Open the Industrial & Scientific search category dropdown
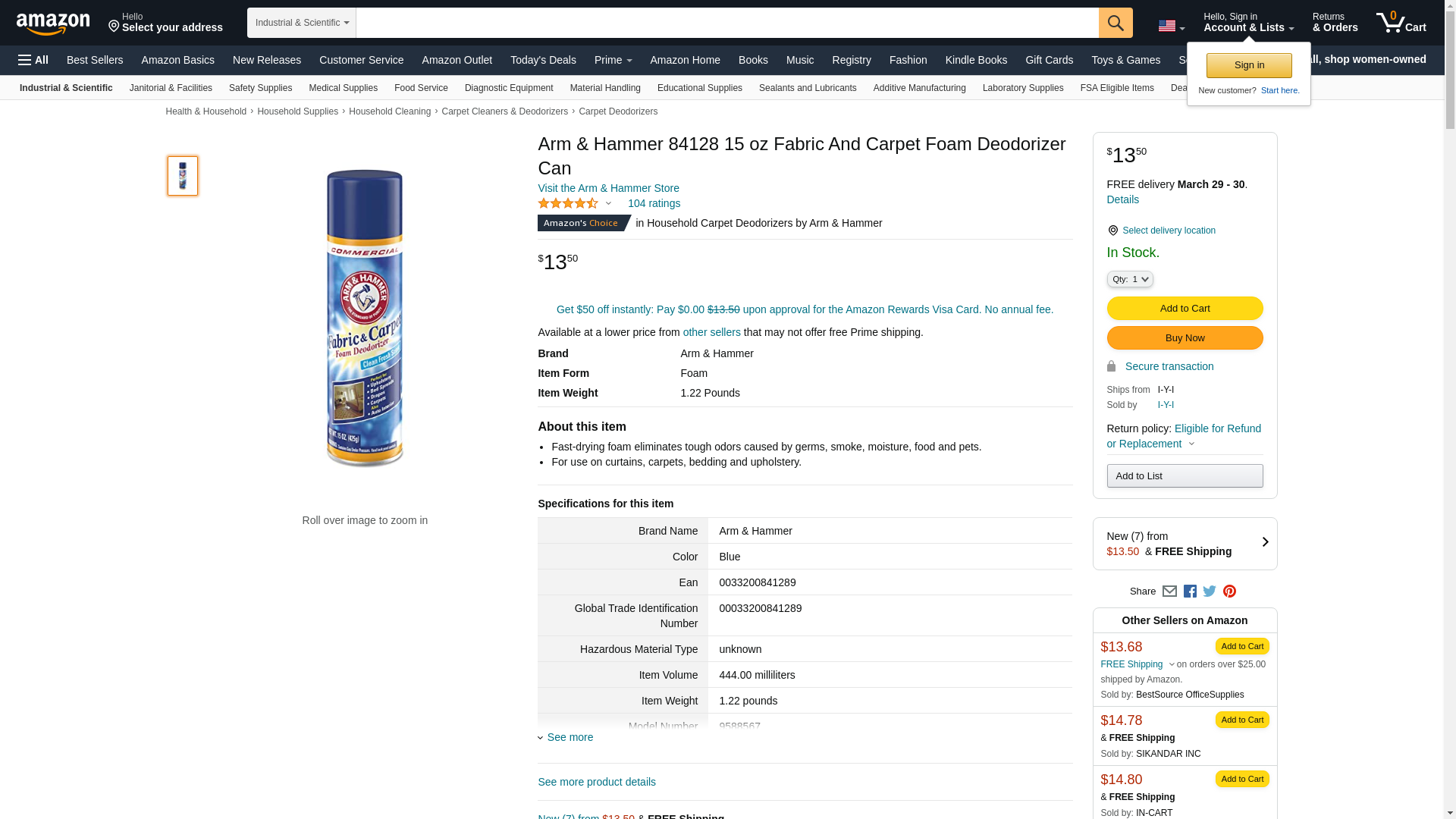The height and width of the screenshot is (819, 1456). [302, 23]
